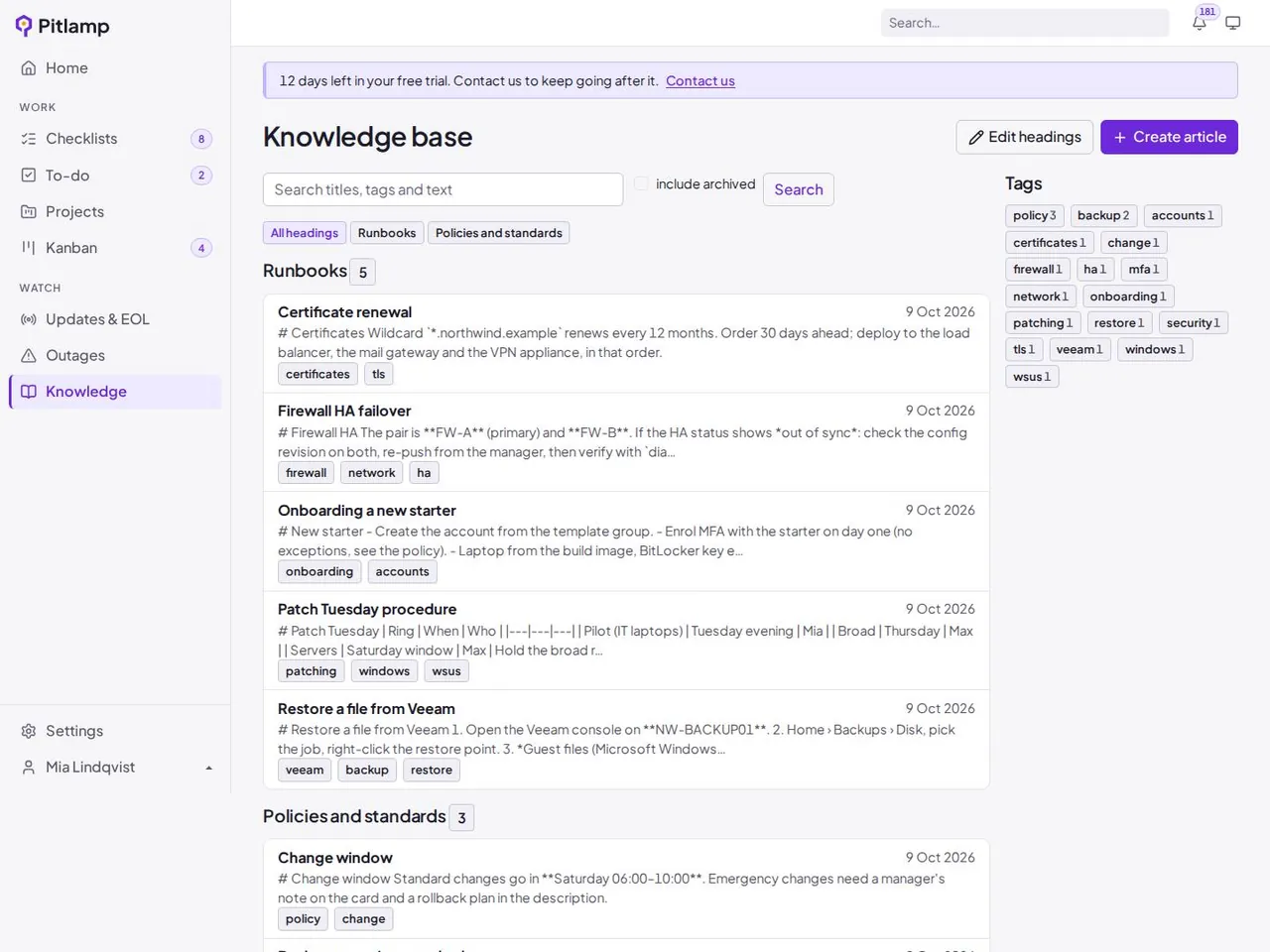Click the Edit headings button
This screenshot has width=1270, height=952.
click(x=1025, y=137)
